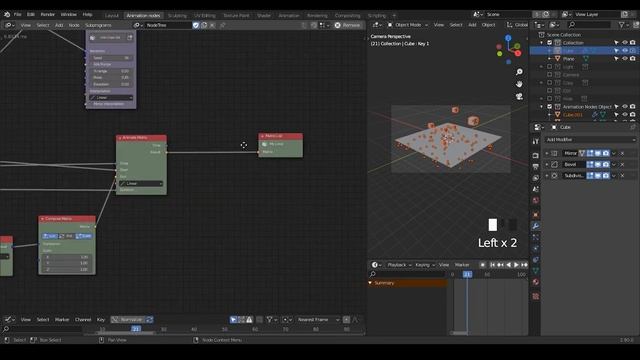
Task: Open the File menu
Action: point(18,14)
